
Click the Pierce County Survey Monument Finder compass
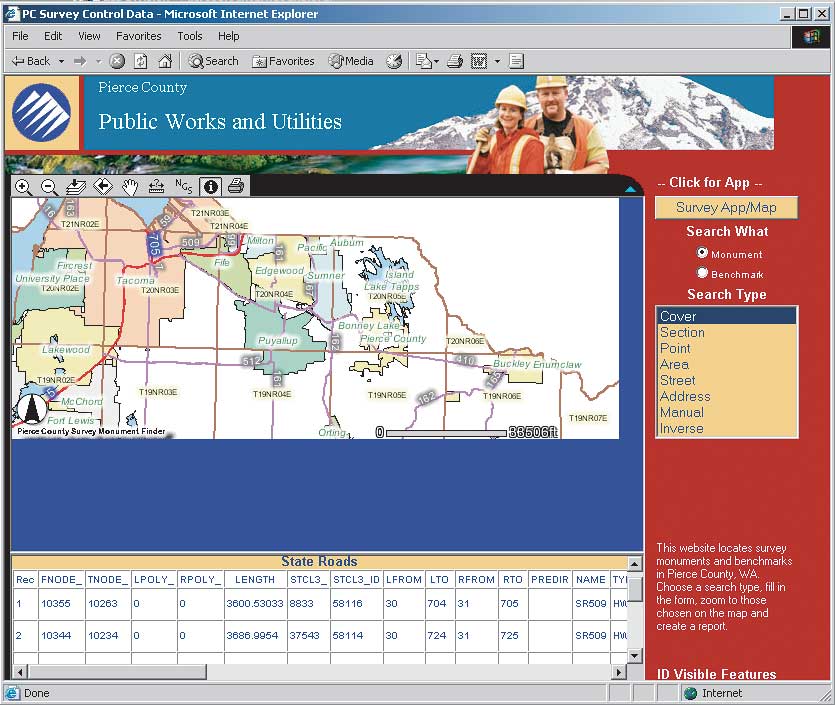point(30,409)
